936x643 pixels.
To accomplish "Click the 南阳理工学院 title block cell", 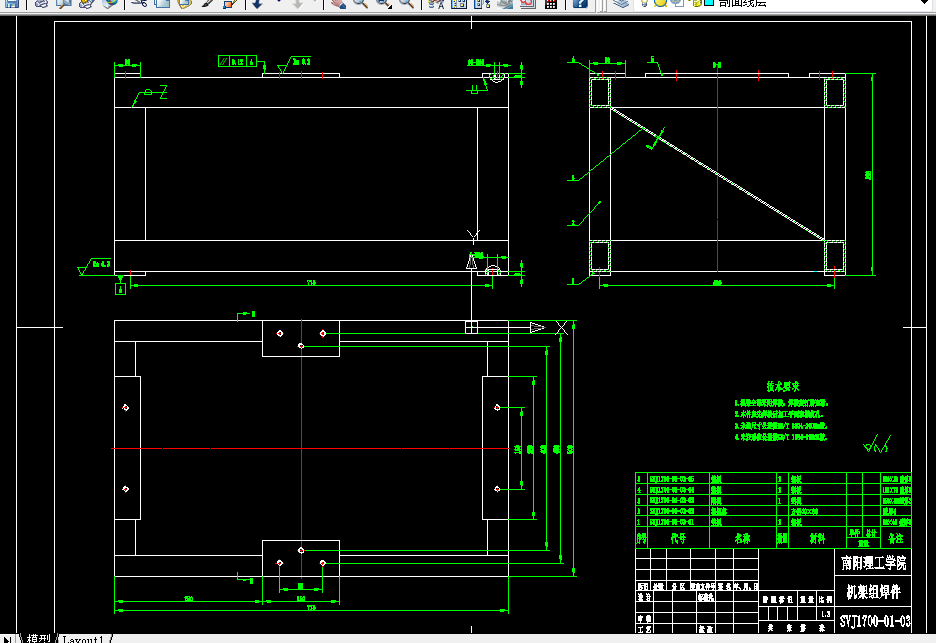I will click(x=873, y=562).
